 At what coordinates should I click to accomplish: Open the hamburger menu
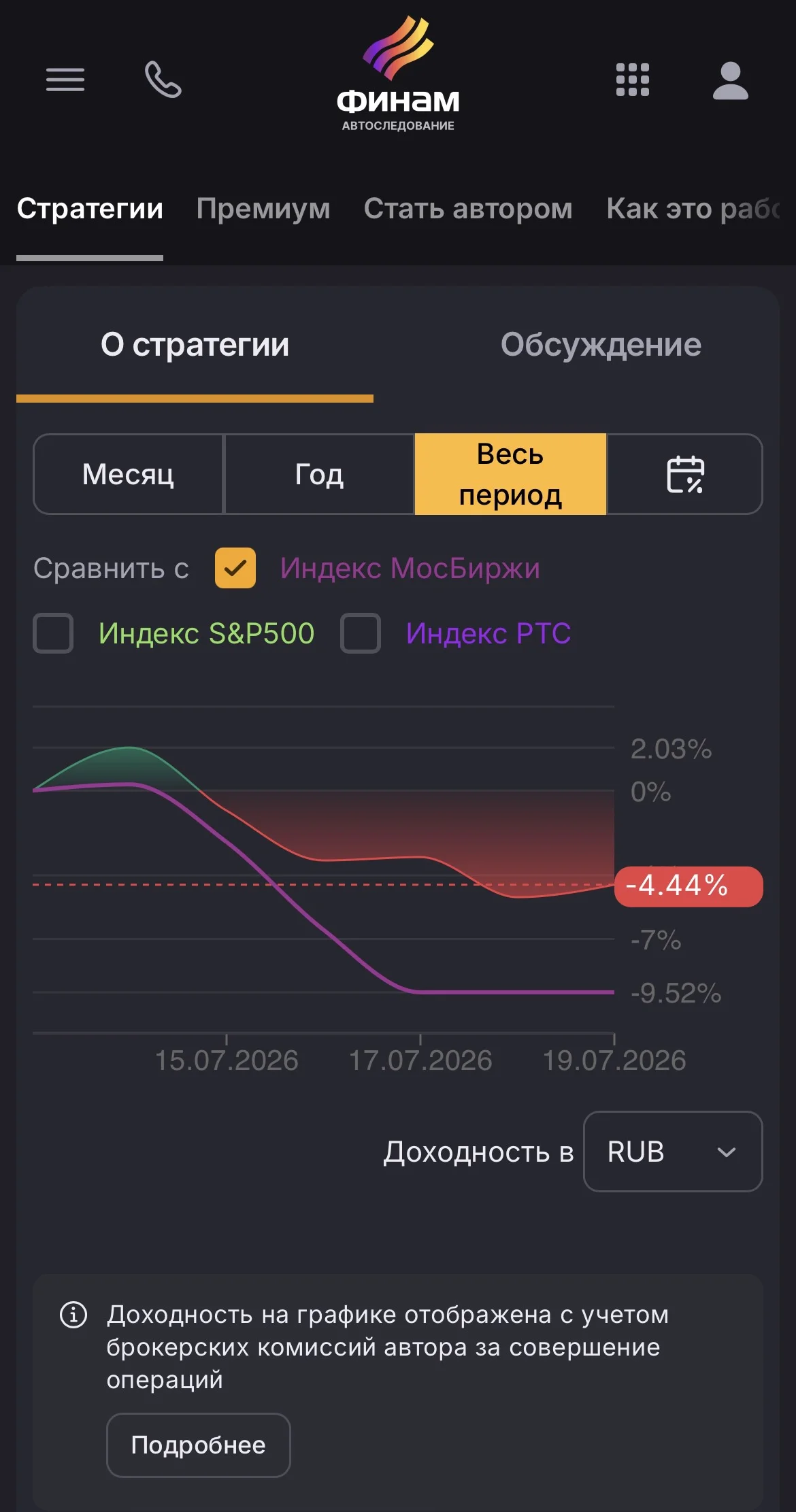65,80
